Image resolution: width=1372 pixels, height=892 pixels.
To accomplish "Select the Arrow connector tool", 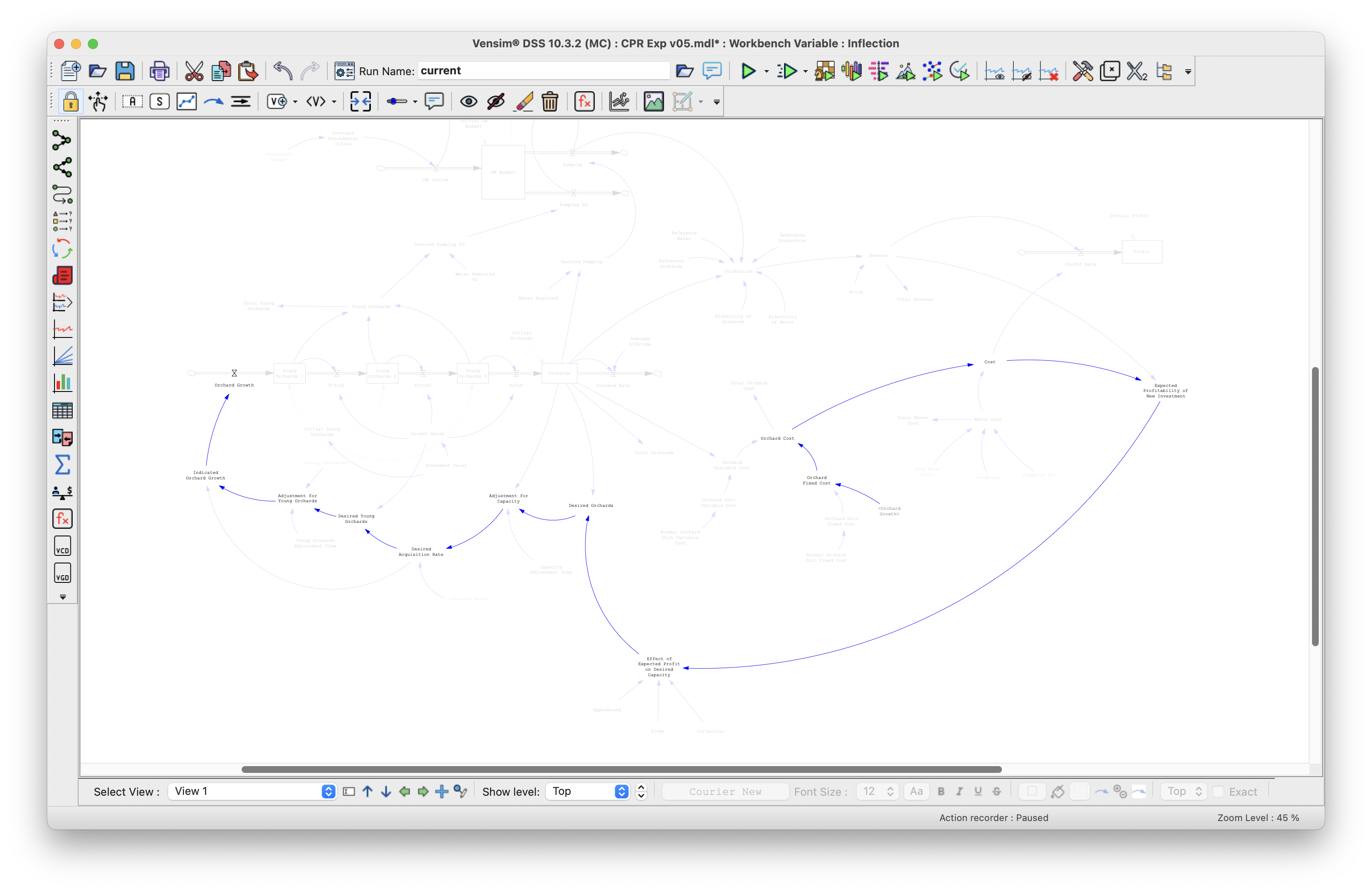I will pyautogui.click(x=214, y=101).
